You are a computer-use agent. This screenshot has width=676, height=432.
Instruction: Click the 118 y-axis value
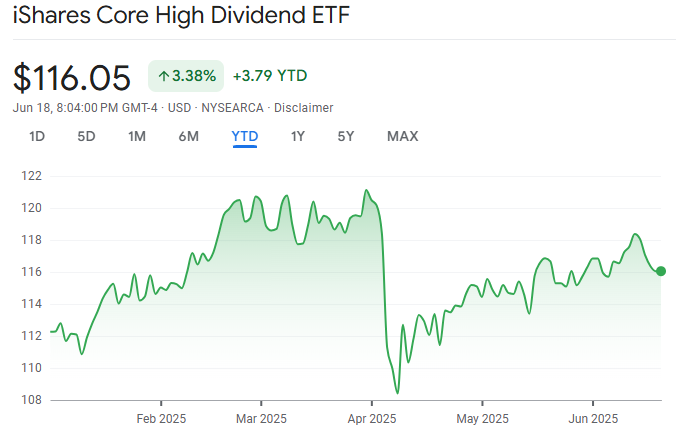point(31,240)
